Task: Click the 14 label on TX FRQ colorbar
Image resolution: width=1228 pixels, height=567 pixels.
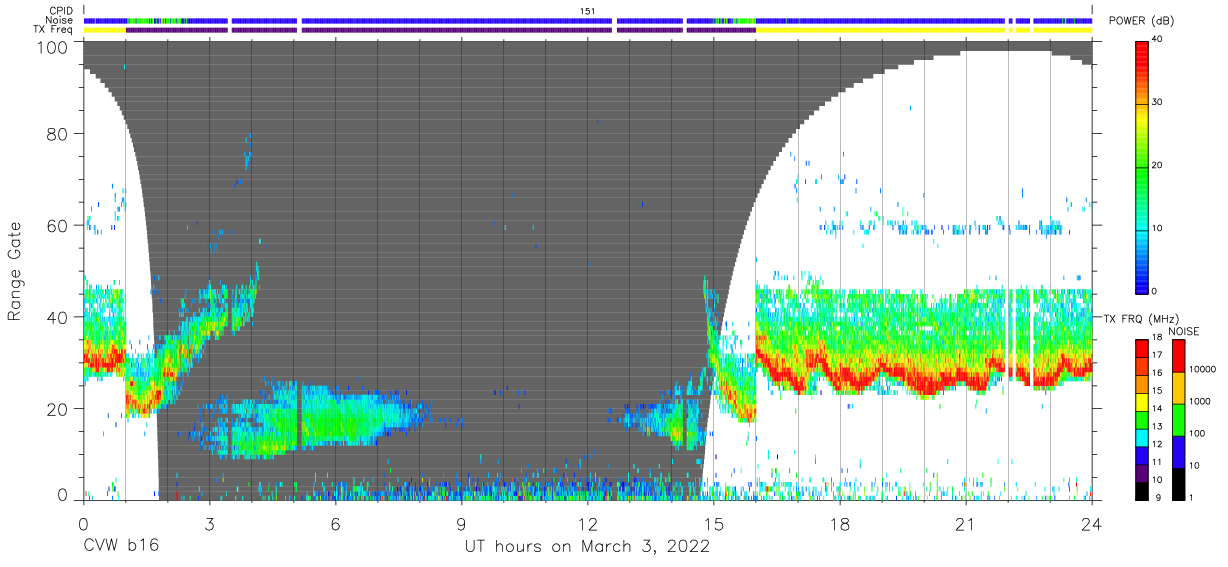Action: pyautogui.click(x=1156, y=408)
